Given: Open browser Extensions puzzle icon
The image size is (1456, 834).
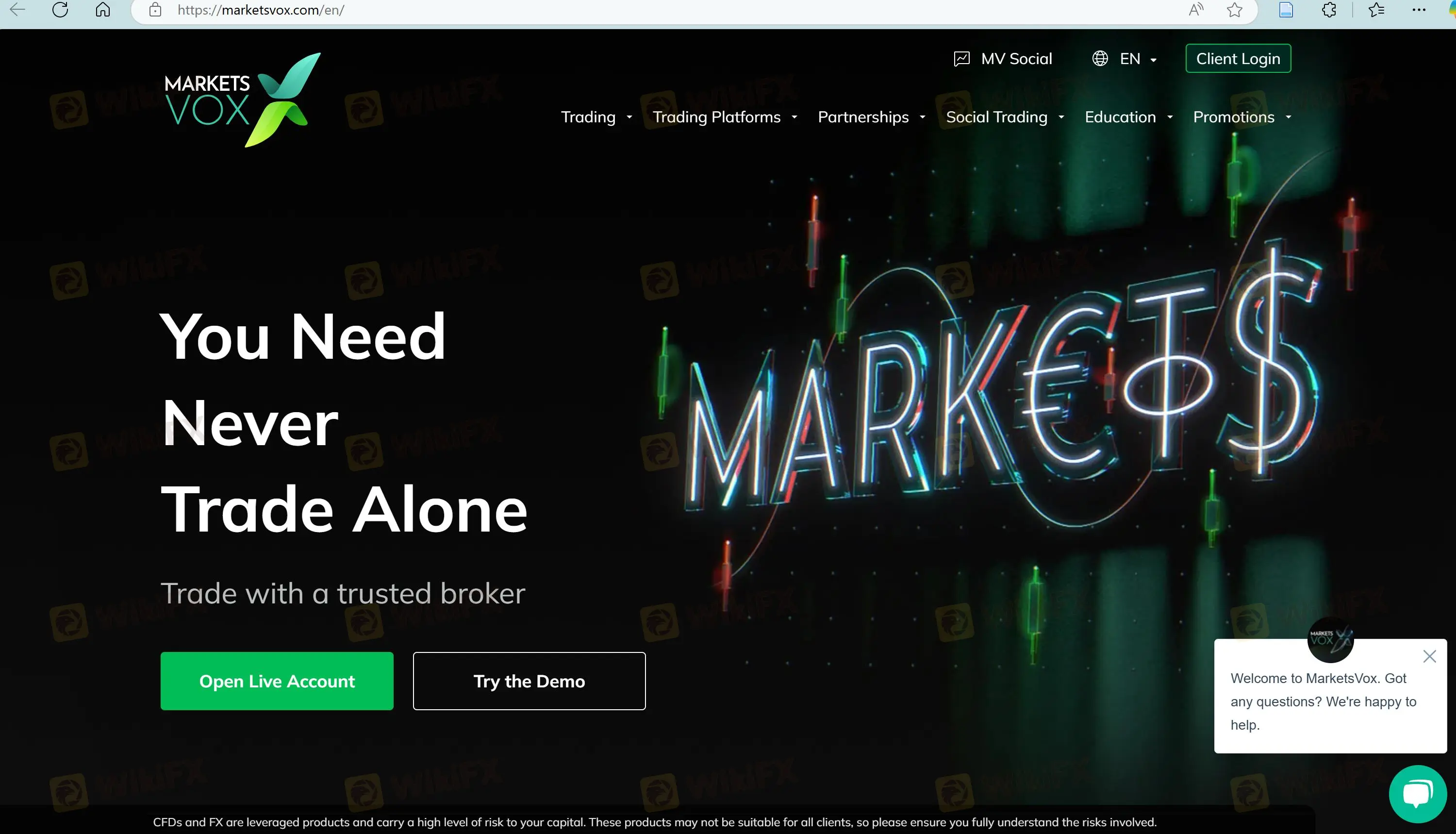Looking at the screenshot, I should [x=1329, y=10].
